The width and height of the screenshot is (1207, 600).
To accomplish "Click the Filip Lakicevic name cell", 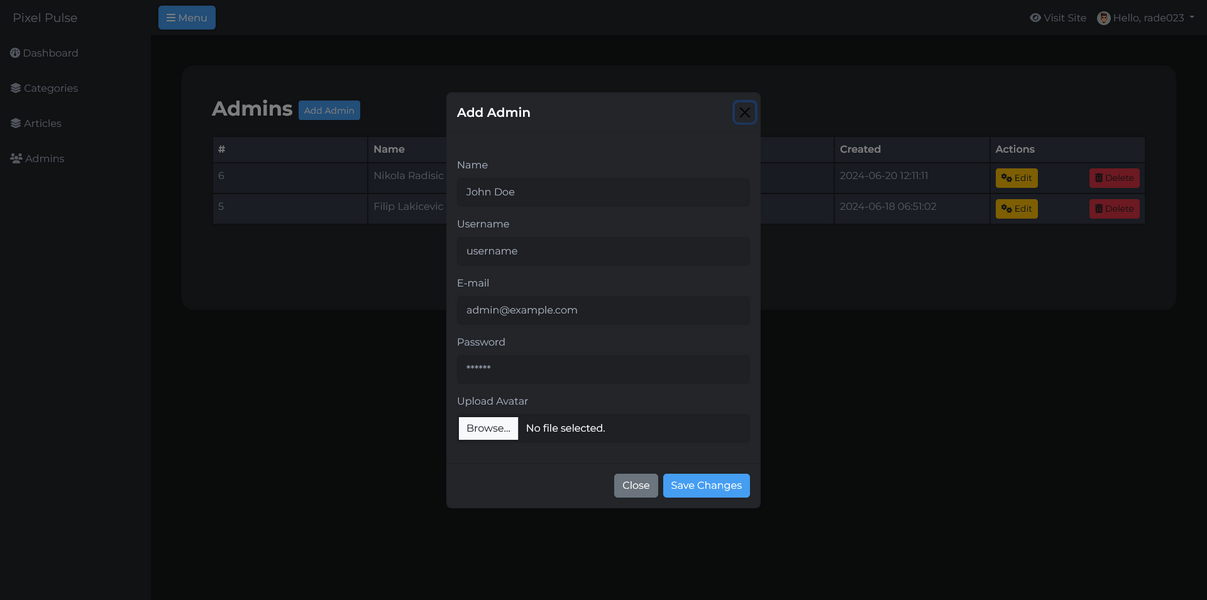I will coord(408,207).
